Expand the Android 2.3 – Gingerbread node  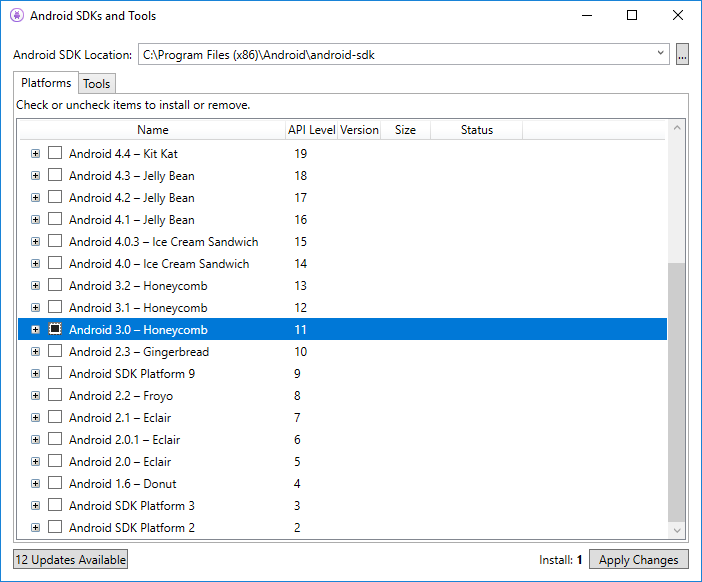click(35, 351)
